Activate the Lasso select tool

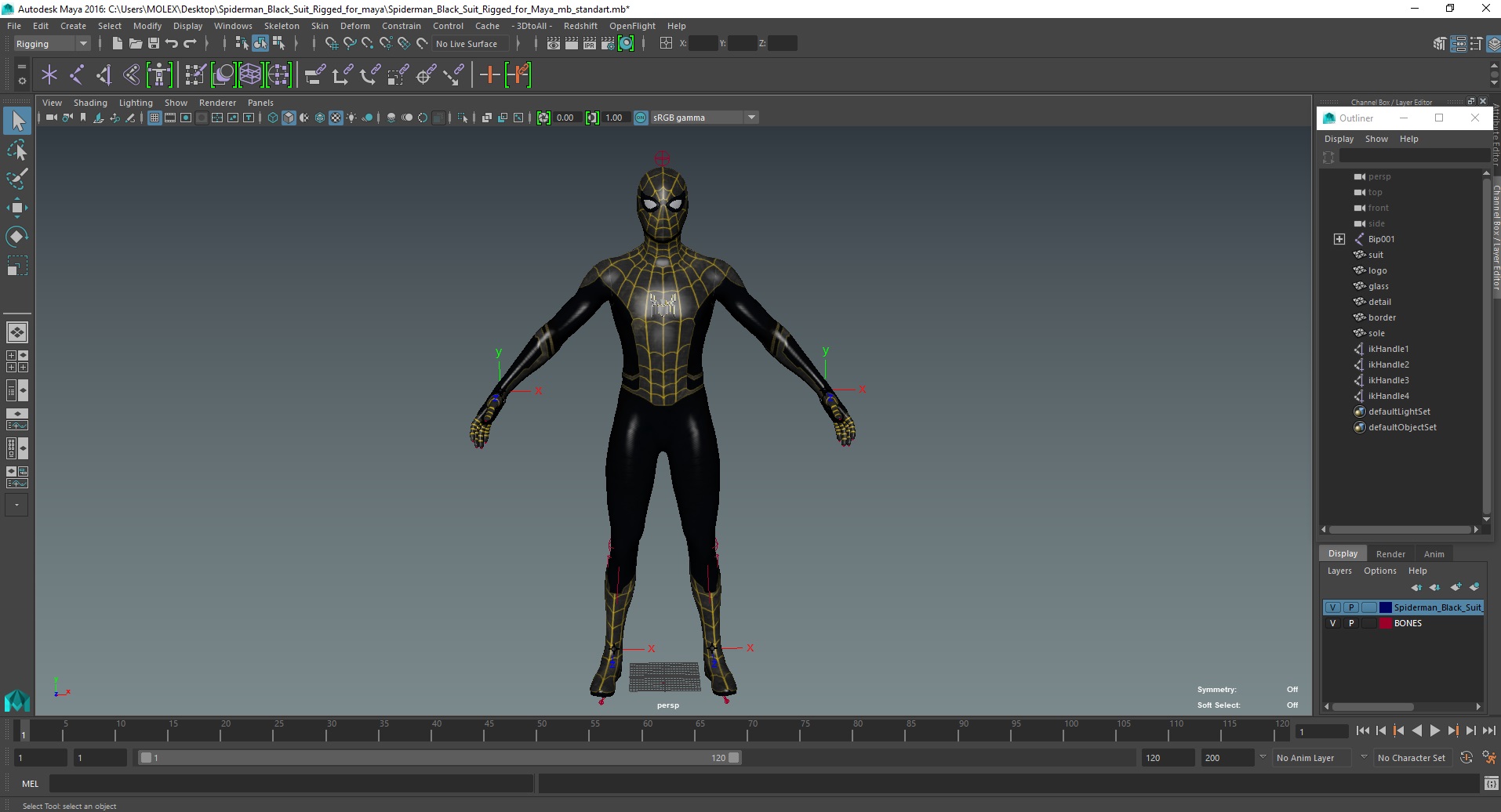(17, 150)
